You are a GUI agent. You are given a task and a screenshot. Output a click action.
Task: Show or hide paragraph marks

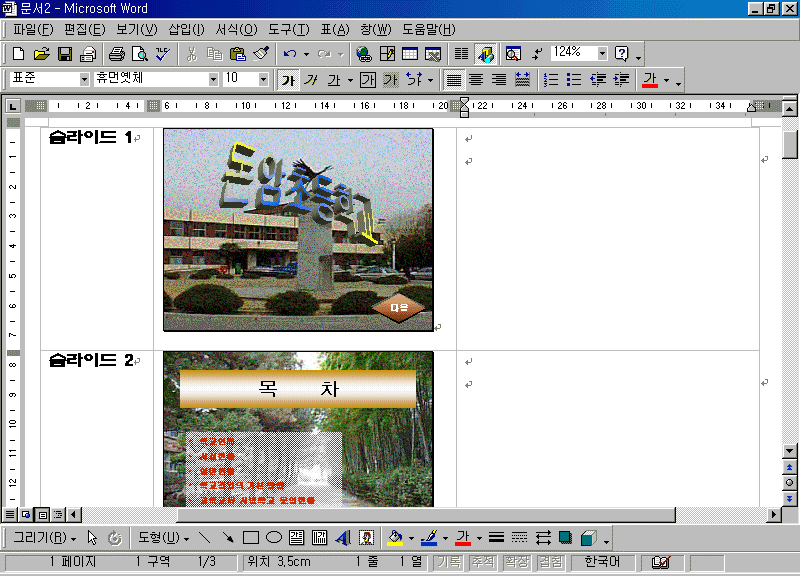click(537, 54)
